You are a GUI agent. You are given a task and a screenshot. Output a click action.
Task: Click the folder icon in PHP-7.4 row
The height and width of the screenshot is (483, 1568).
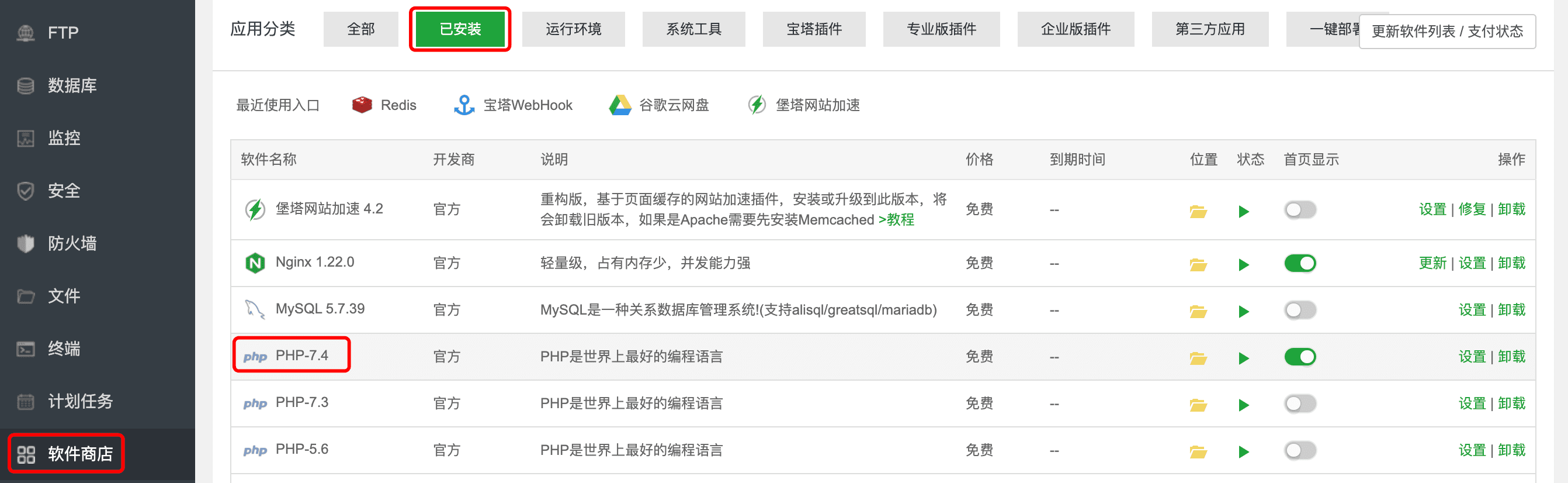tap(1198, 358)
